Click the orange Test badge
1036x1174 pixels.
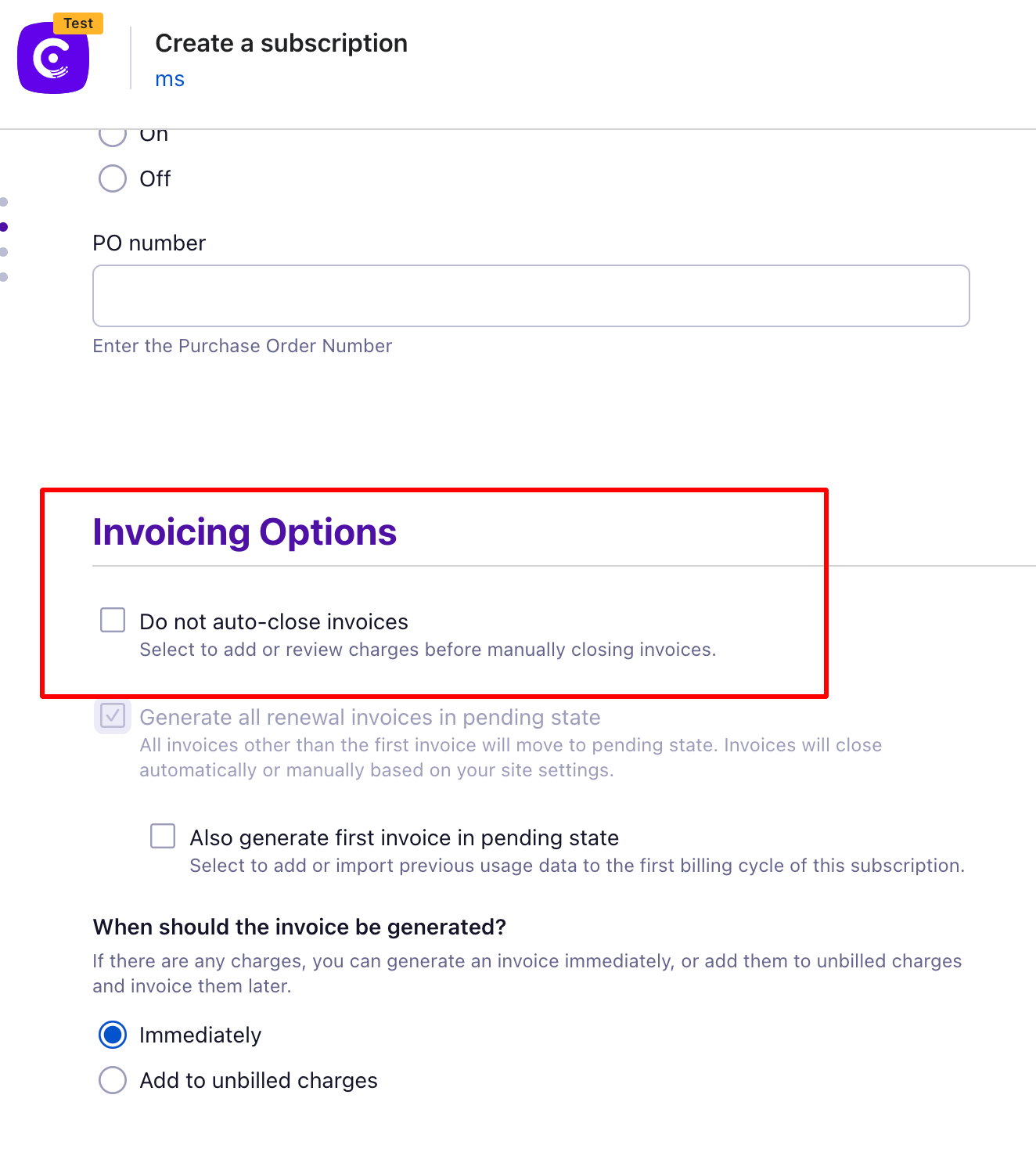tap(78, 23)
